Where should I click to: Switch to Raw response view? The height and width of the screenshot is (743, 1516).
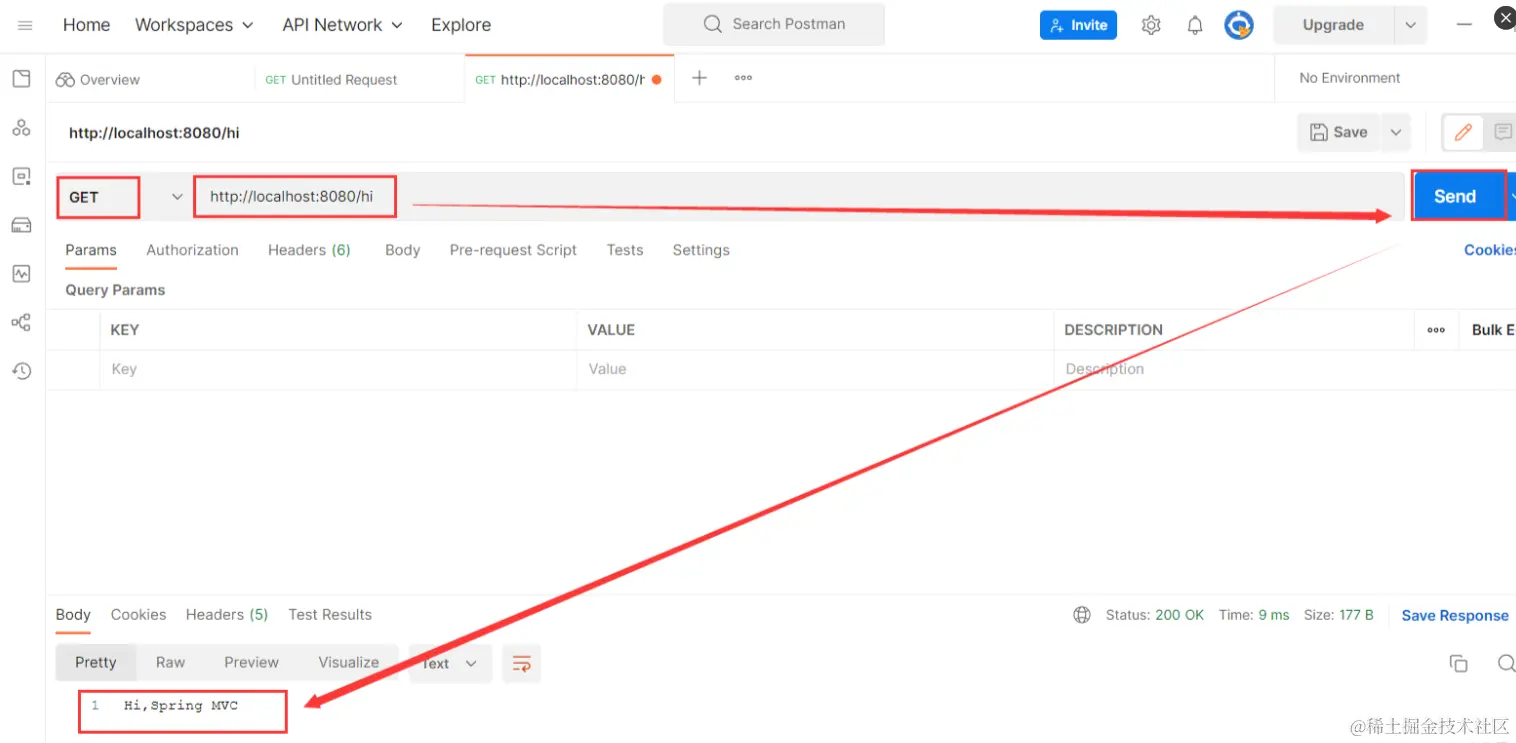[x=170, y=663]
